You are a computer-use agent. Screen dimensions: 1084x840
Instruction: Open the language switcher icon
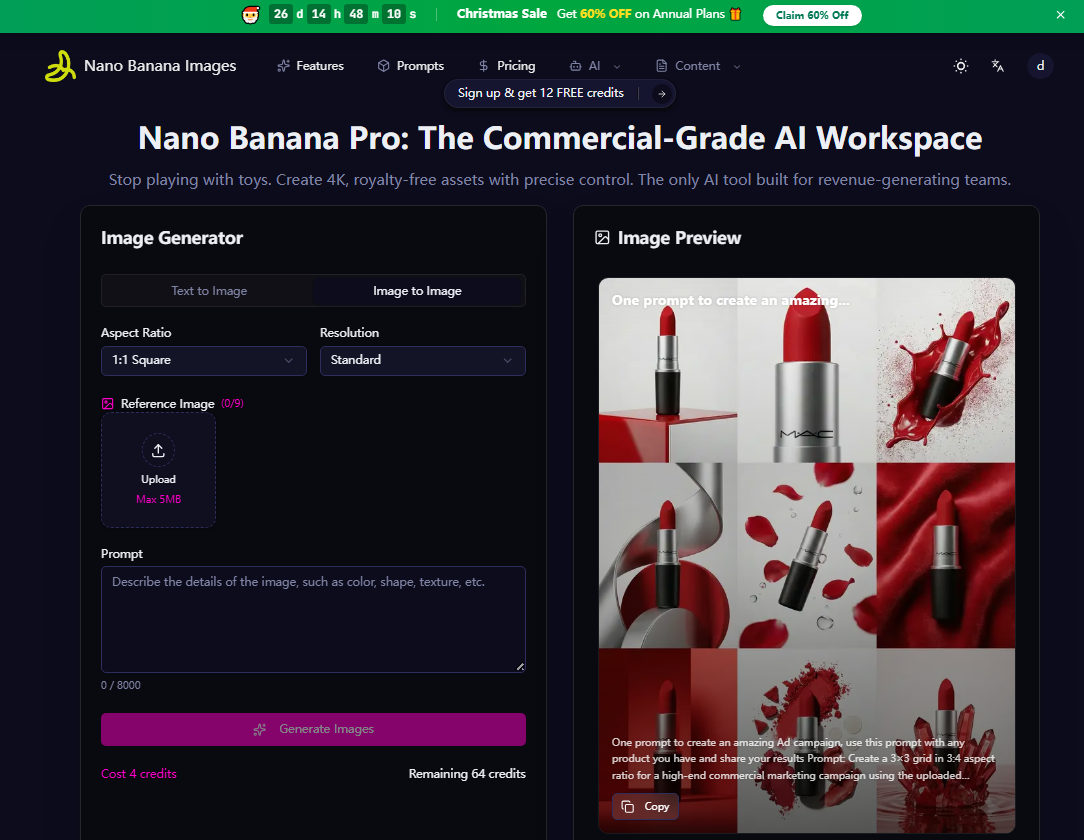tap(997, 66)
